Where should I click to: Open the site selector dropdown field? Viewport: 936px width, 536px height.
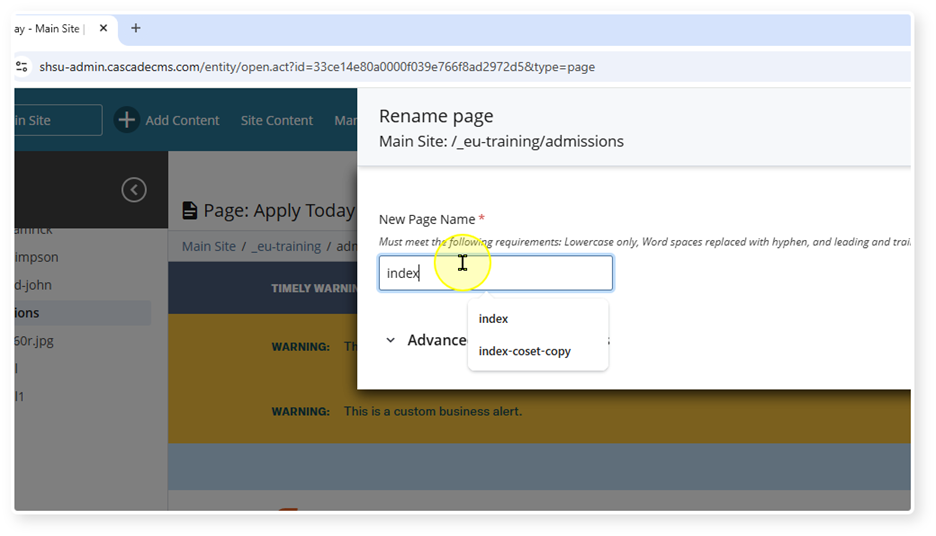click(x=57, y=120)
